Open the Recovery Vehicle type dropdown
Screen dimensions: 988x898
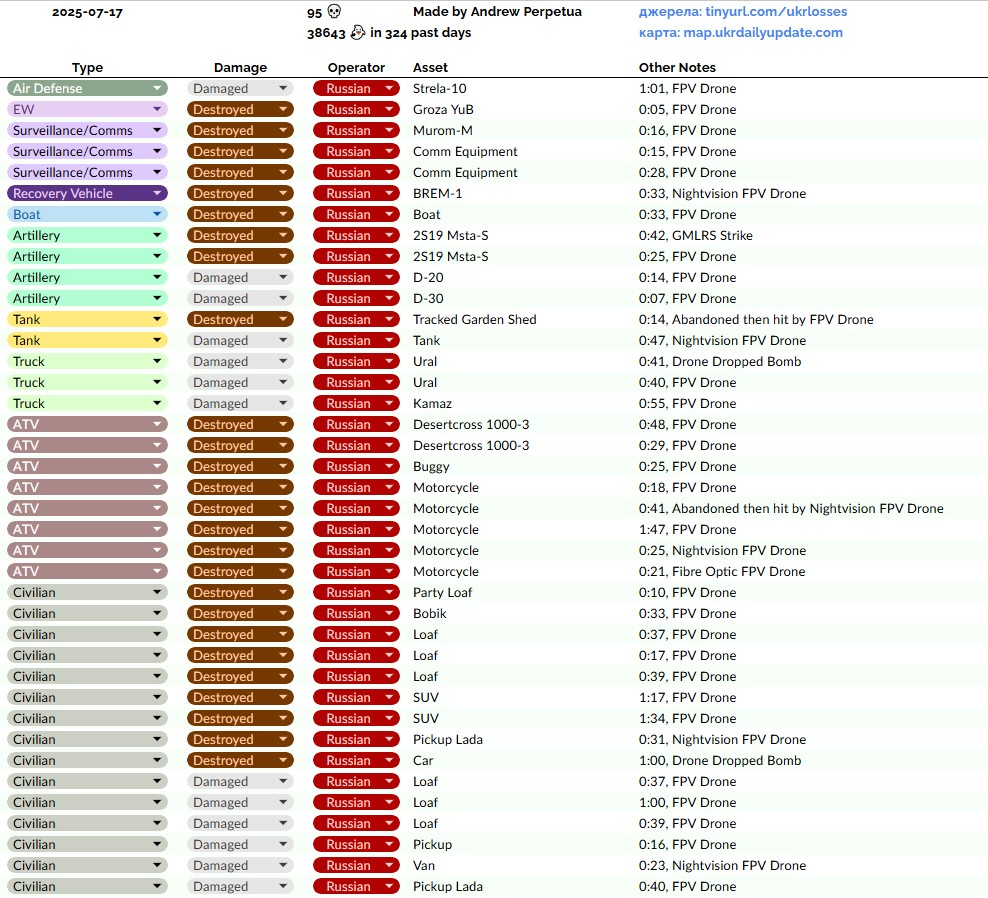point(87,193)
